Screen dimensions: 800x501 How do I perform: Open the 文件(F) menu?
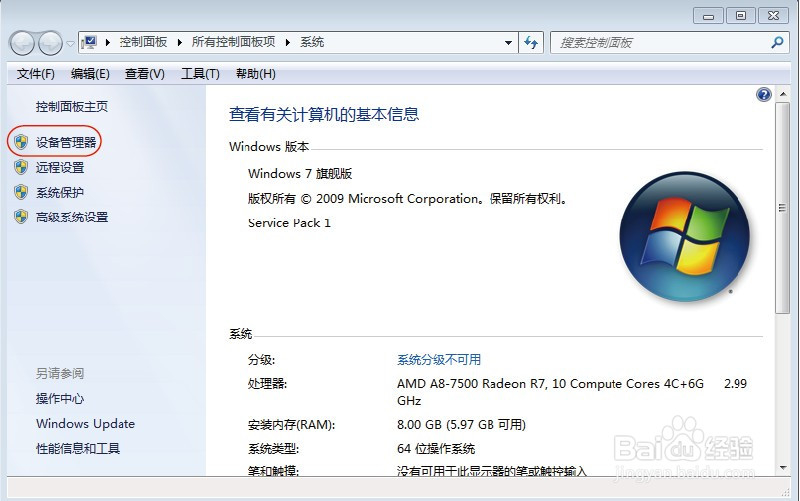(x=35, y=74)
